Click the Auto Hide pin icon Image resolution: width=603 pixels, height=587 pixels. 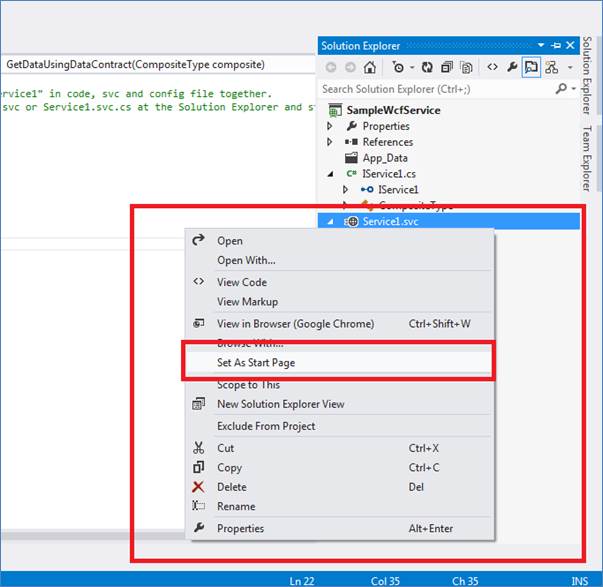556,45
